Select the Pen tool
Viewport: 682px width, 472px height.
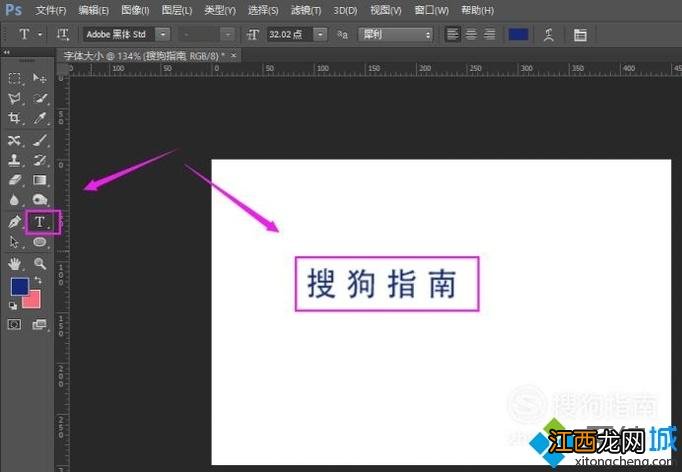click(14, 222)
